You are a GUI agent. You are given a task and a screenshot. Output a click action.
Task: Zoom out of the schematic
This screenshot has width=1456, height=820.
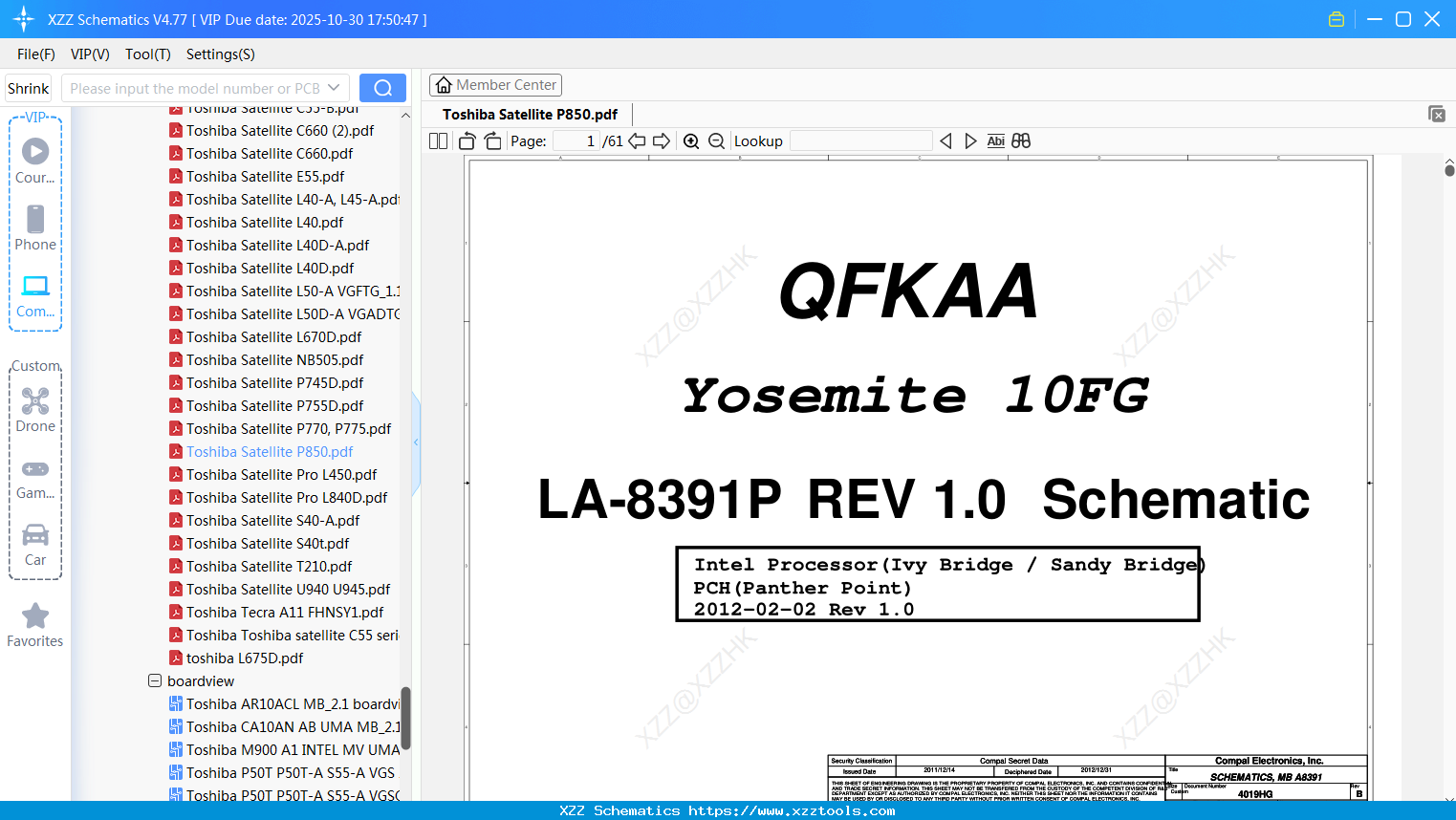(717, 141)
